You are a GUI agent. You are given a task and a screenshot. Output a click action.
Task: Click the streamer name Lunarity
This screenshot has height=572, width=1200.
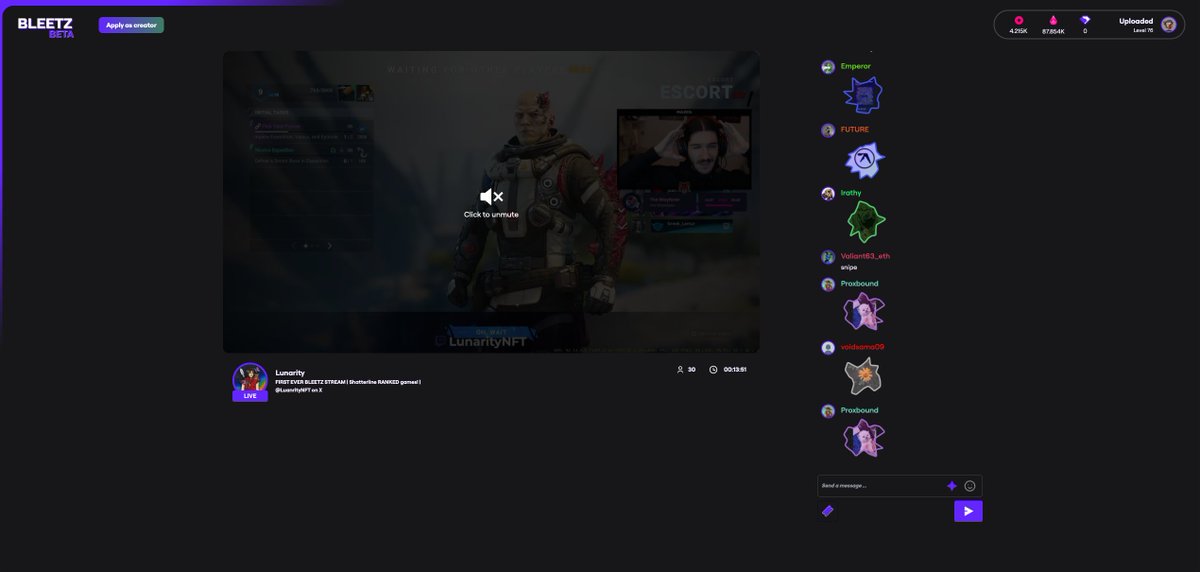290,372
